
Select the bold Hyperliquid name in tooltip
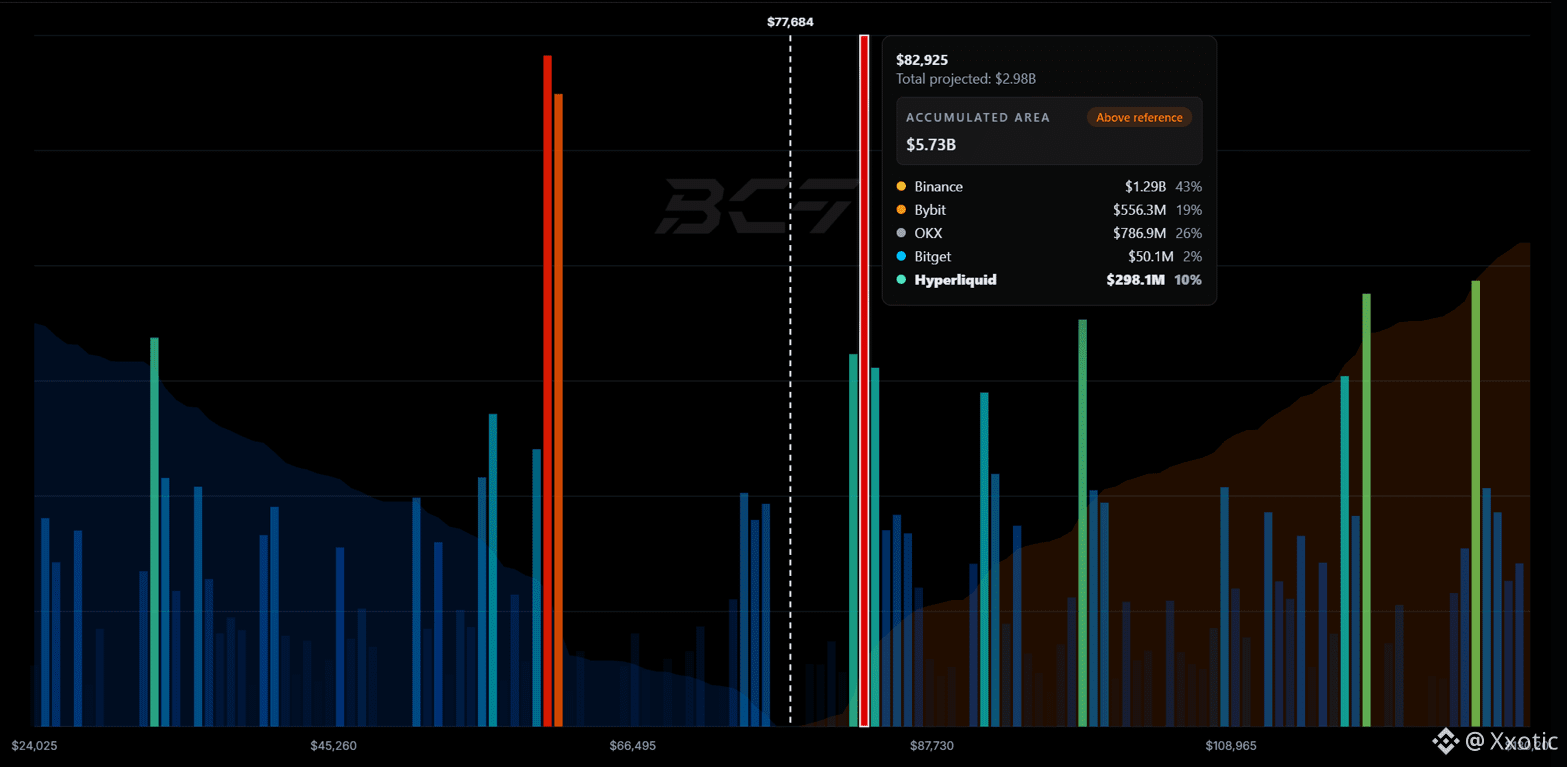[955, 280]
